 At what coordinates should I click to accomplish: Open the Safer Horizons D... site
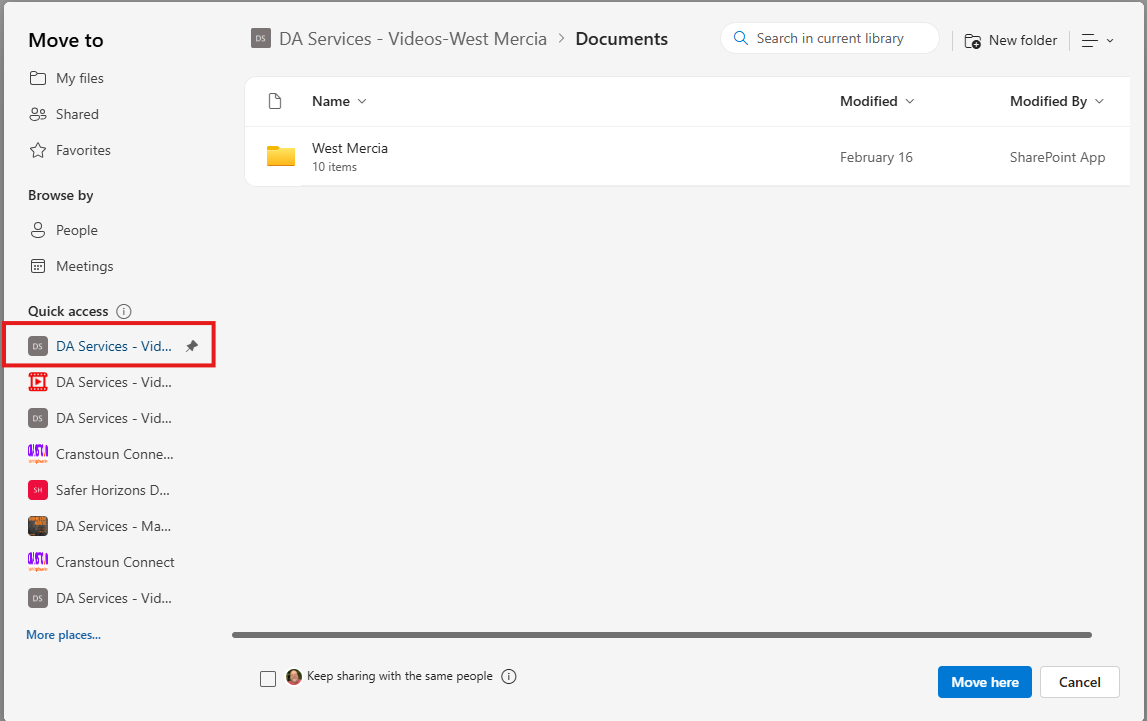[99, 490]
